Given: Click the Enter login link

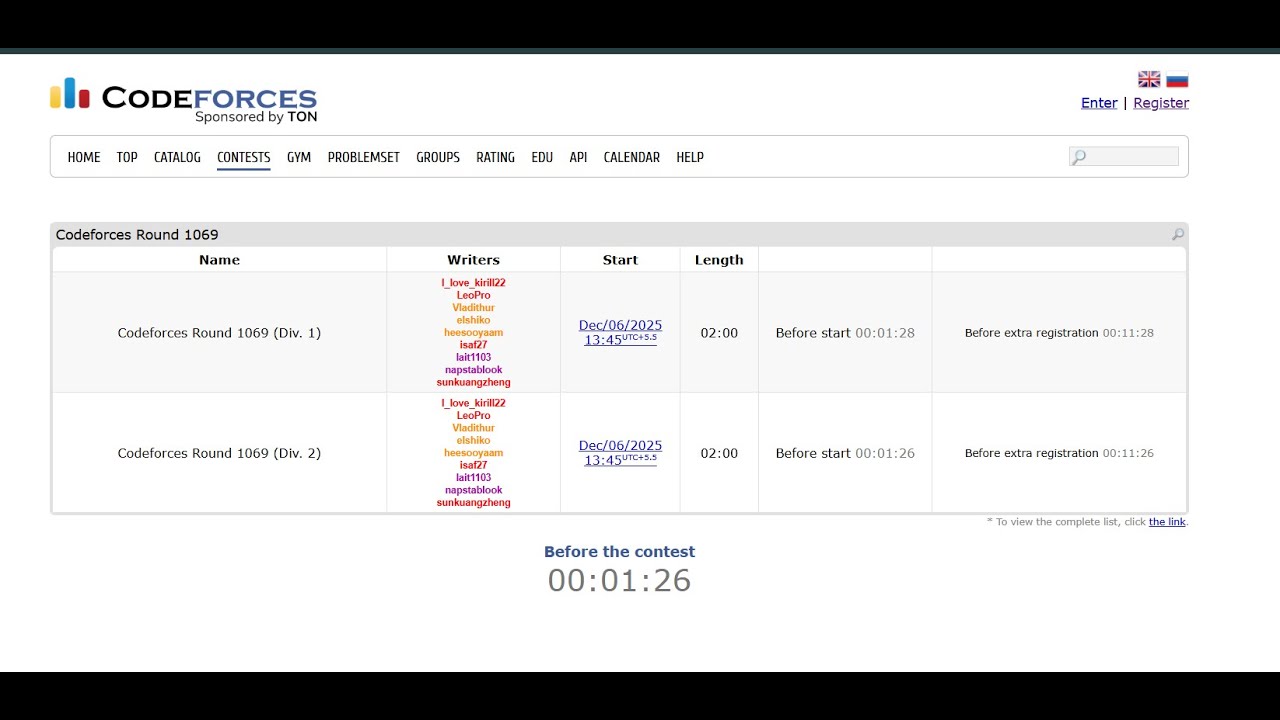Looking at the screenshot, I should [x=1099, y=103].
